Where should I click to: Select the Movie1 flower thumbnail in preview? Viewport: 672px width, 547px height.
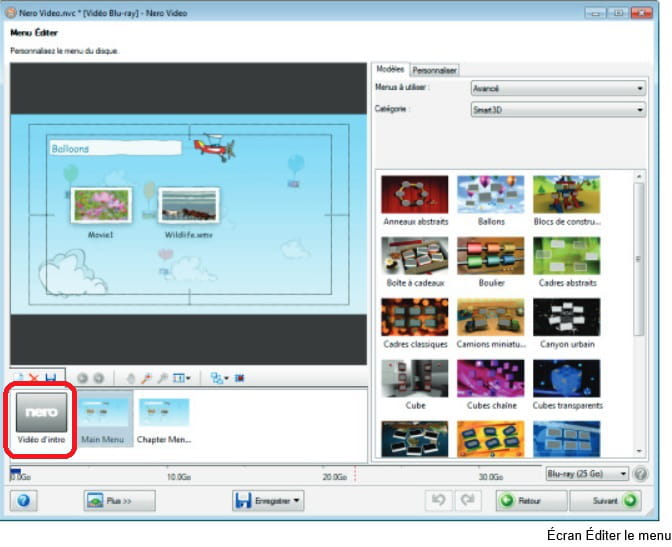pyautogui.click(x=101, y=205)
